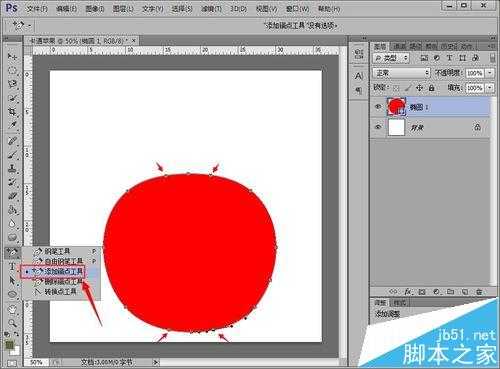The width and height of the screenshot is (500, 369).
Task: Create a new layer icon
Action: [x=465, y=292]
